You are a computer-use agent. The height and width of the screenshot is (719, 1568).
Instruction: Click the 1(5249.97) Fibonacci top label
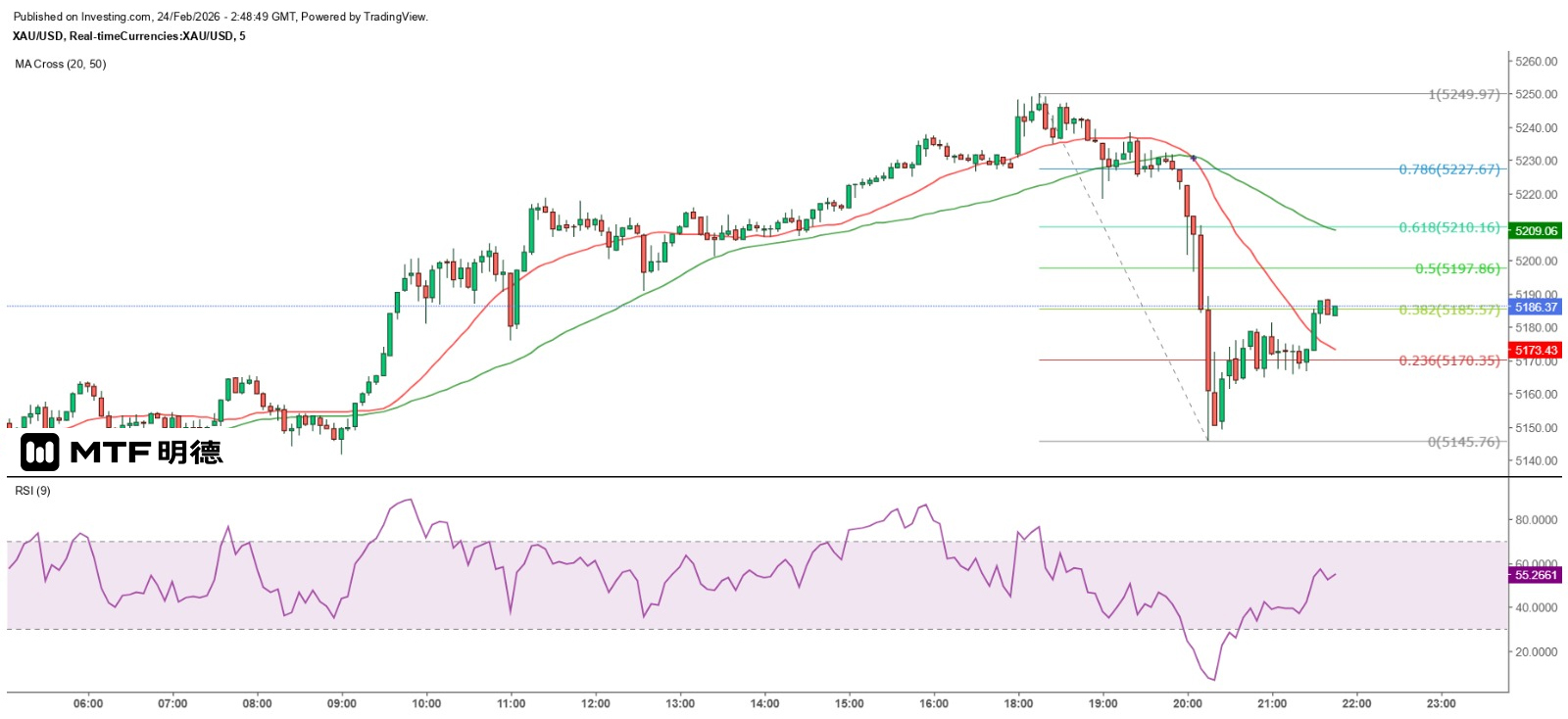(1463, 94)
